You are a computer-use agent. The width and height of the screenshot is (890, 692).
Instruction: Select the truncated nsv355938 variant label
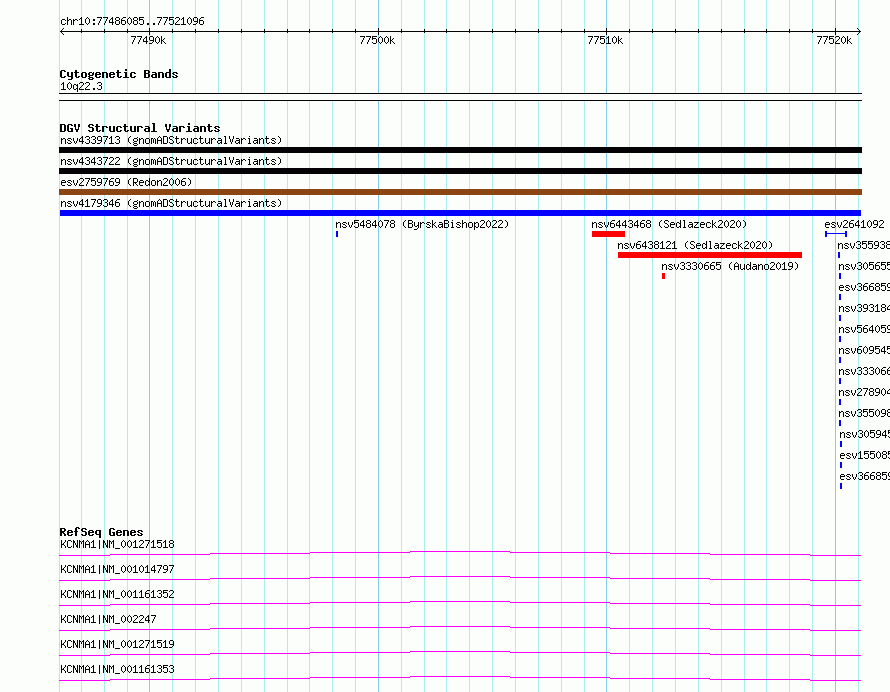tap(864, 245)
